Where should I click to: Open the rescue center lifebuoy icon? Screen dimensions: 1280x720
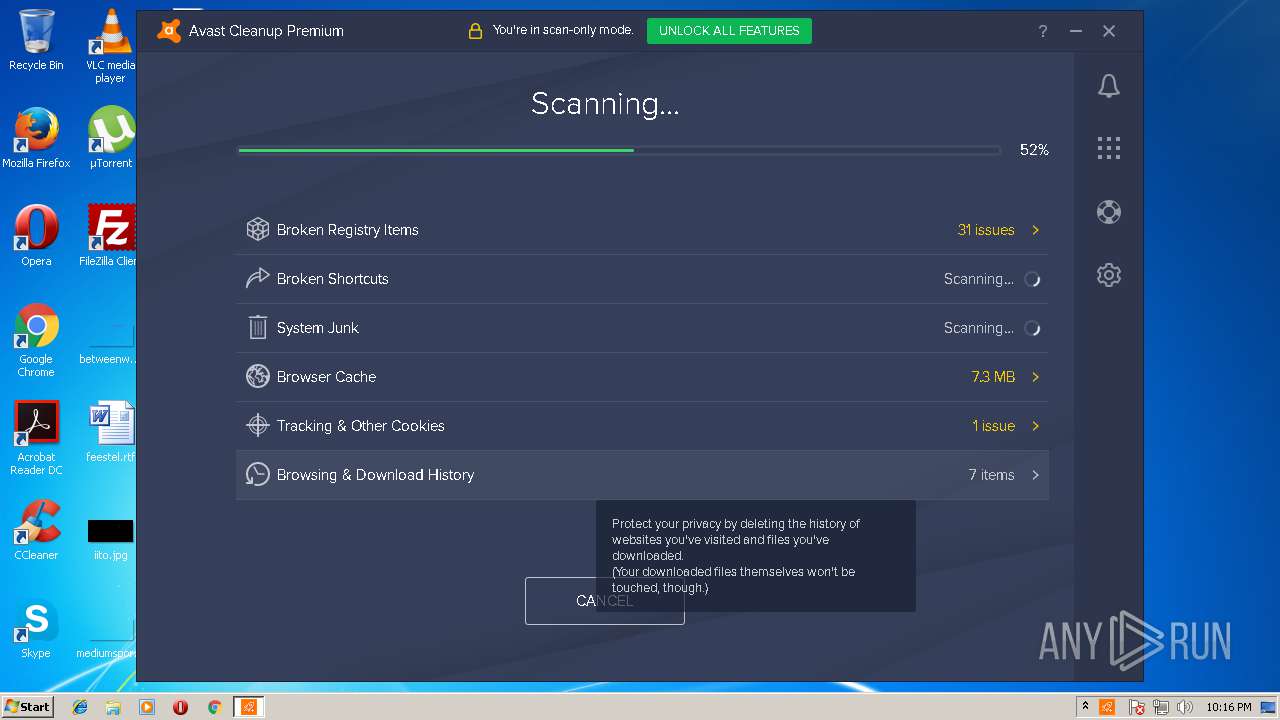tap(1108, 212)
